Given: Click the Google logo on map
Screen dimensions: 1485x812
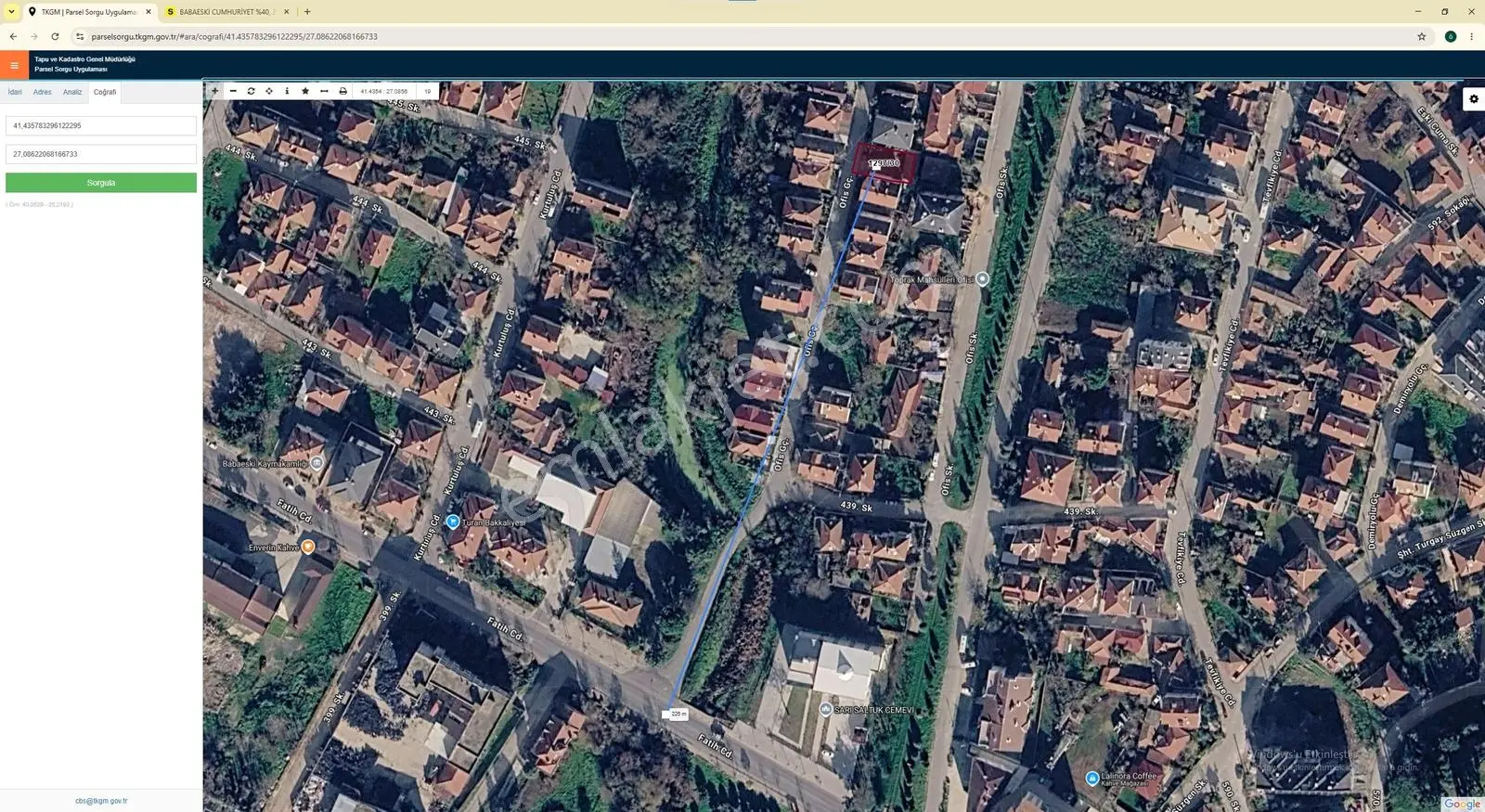Looking at the screenshot, I should click(x=1463, y=804).
